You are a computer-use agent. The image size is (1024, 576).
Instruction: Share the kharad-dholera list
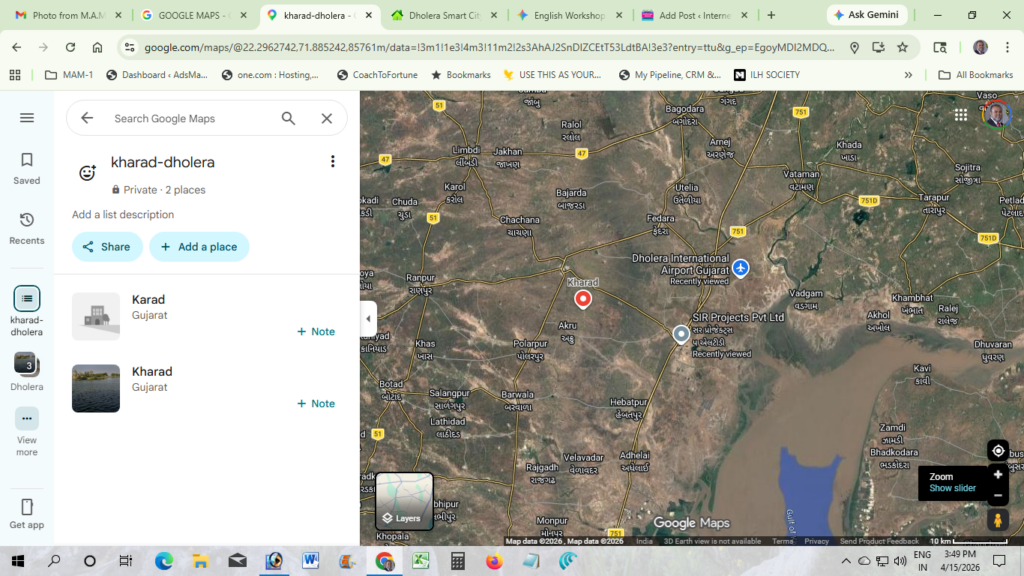[x=107, y=247]
